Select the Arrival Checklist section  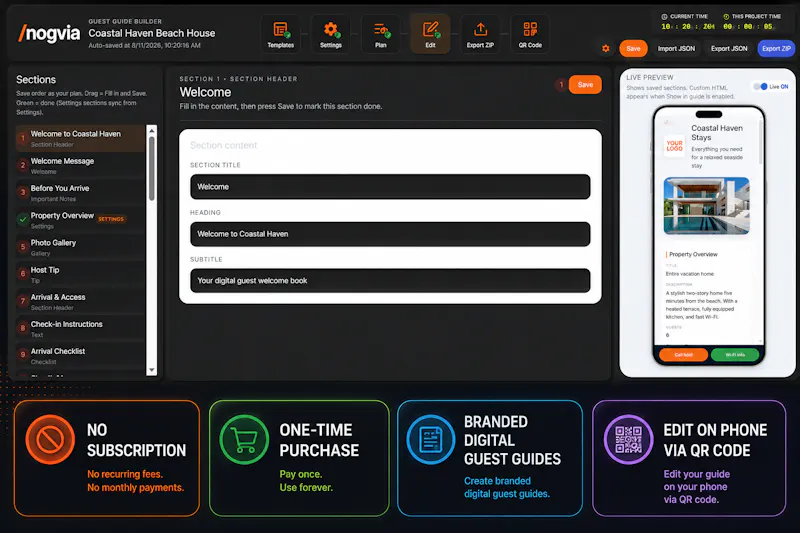tap(81, 356)
